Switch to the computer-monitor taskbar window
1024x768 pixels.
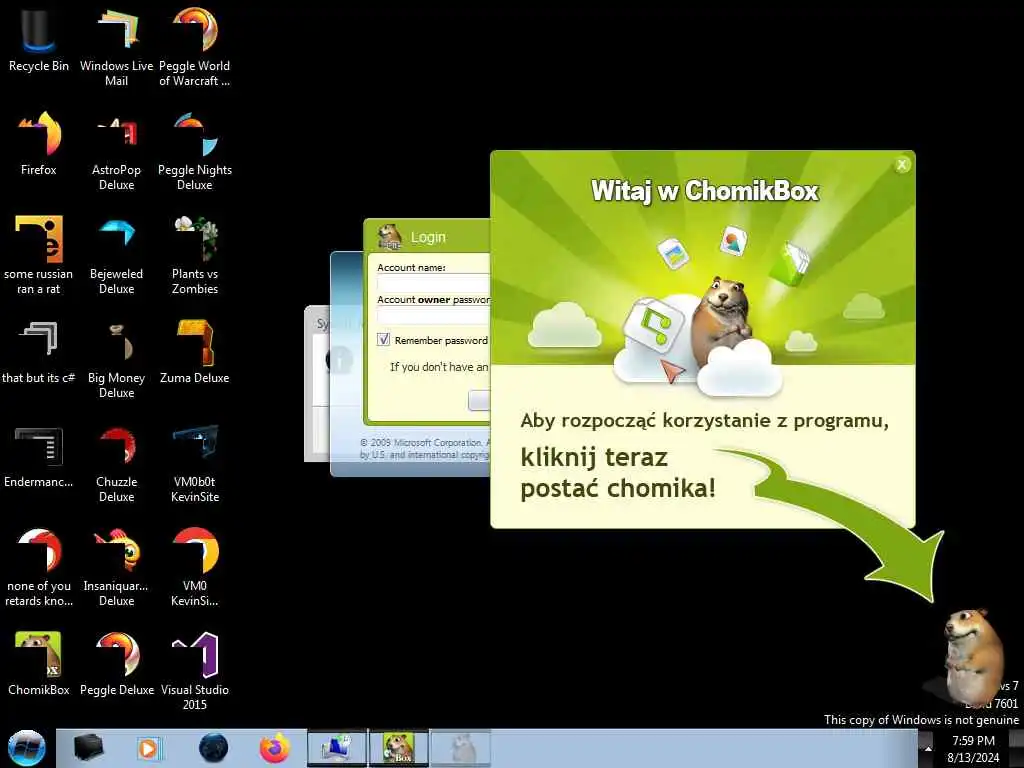point(337,748)
